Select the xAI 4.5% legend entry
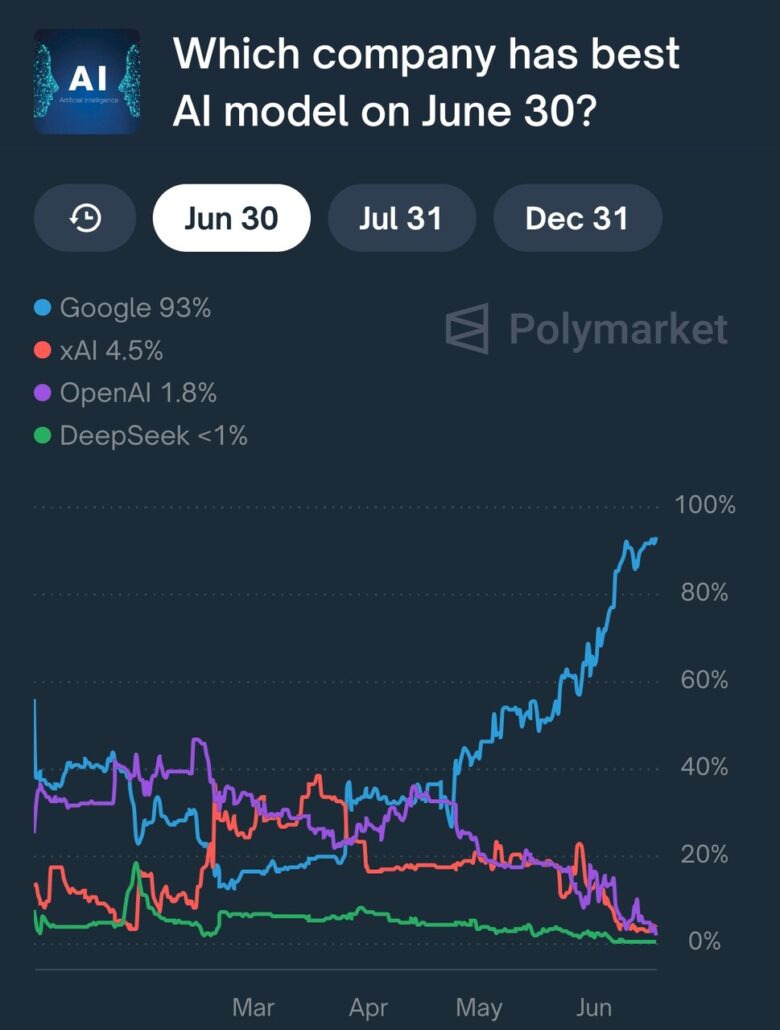The image size is (780, 1030). coord(111,351)
